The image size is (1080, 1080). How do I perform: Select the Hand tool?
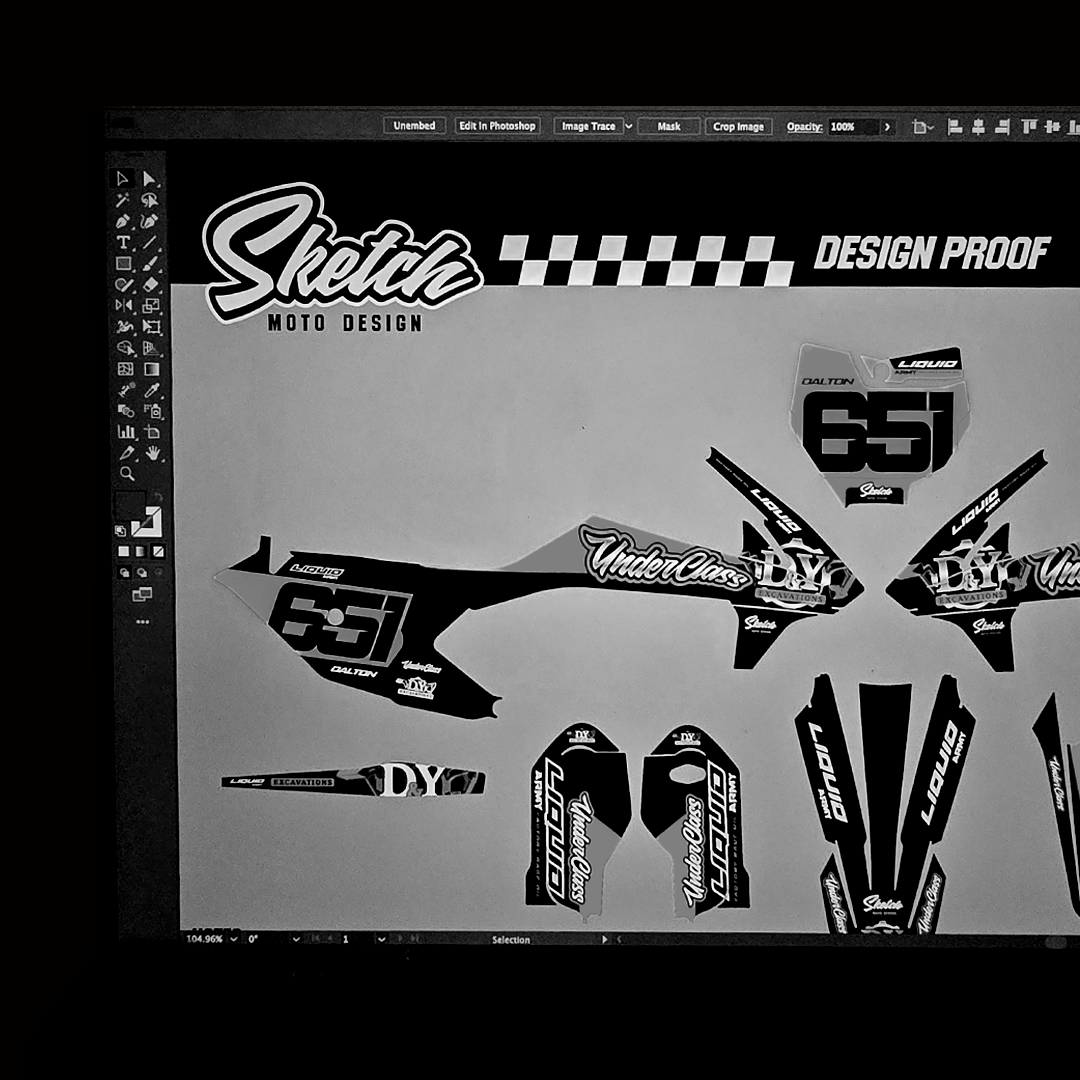pos(153,453)
